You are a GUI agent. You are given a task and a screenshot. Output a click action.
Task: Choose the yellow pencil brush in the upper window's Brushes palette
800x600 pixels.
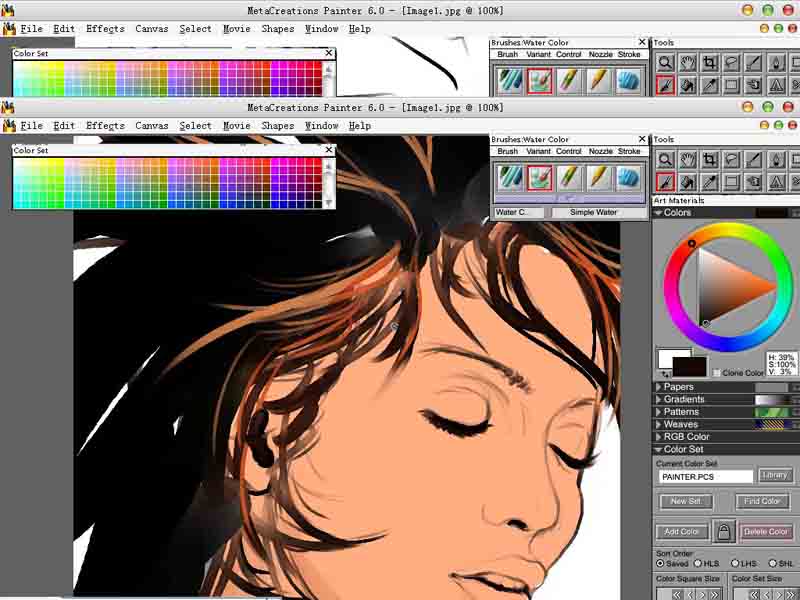[x=598, y=81]
